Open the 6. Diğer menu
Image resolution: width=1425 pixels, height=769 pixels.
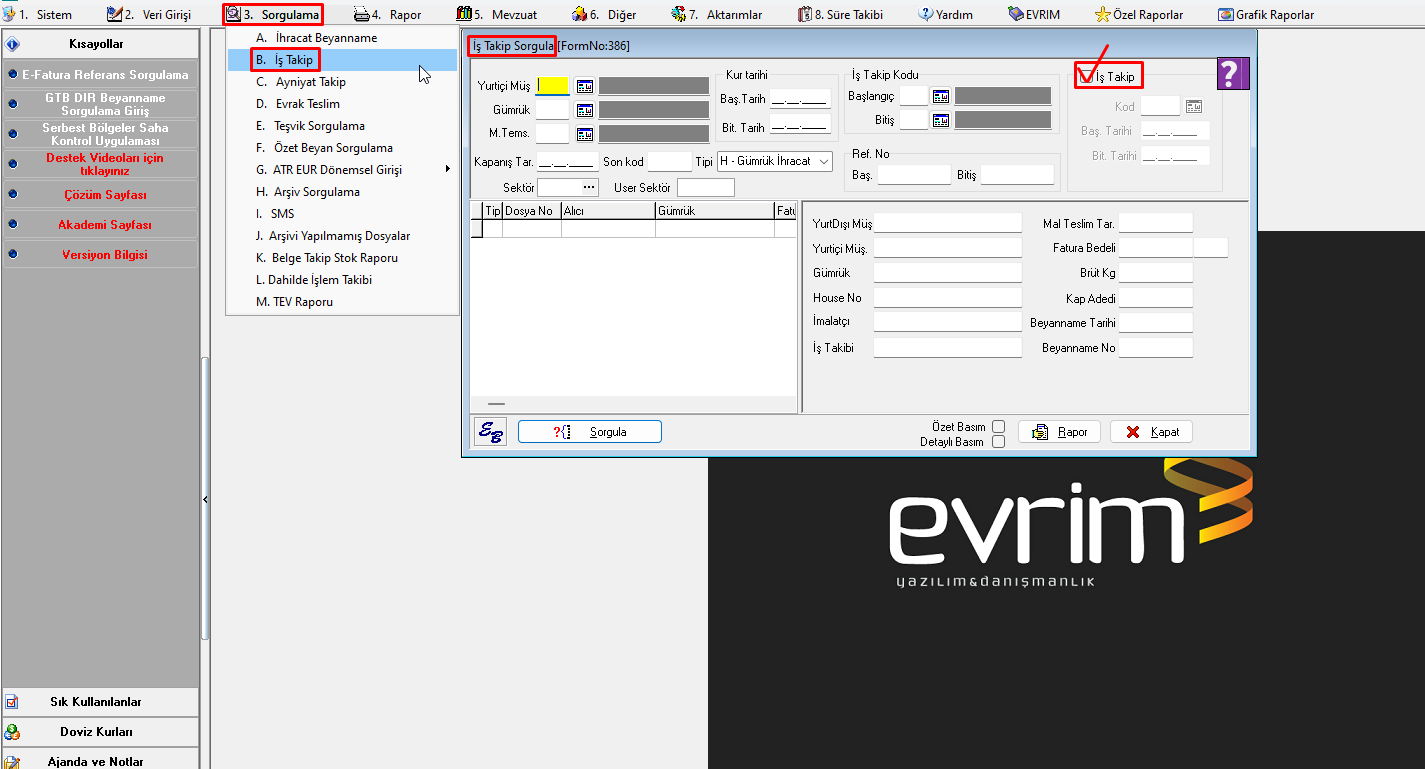coord(603,15)
